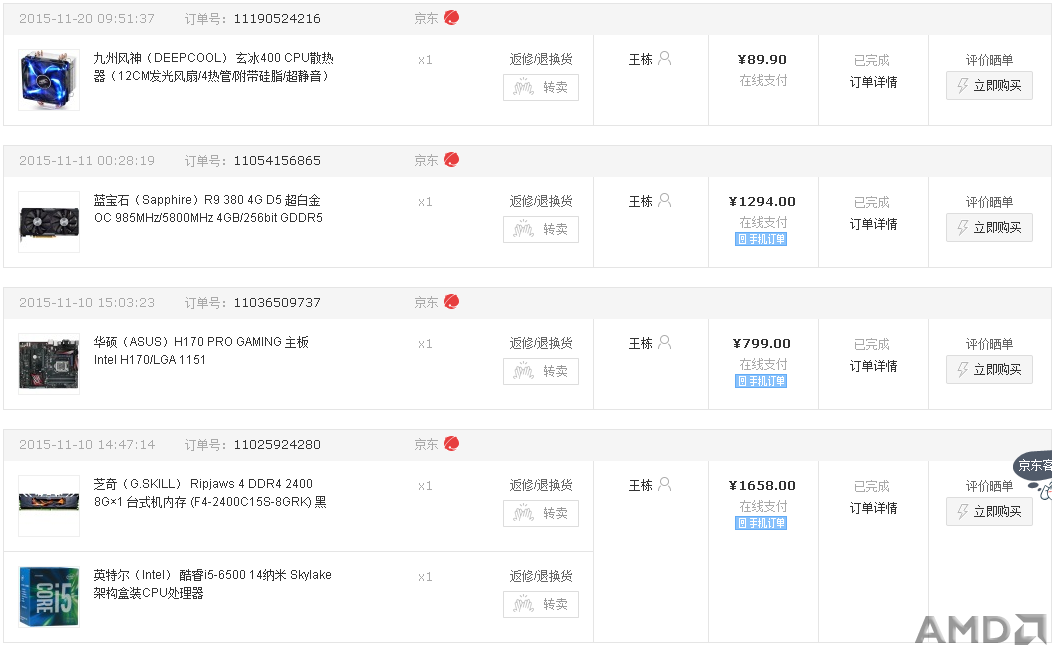1052x650 pixels.
Task: Click 手机订单 badge under ¥1658.00
Action: 761,523
